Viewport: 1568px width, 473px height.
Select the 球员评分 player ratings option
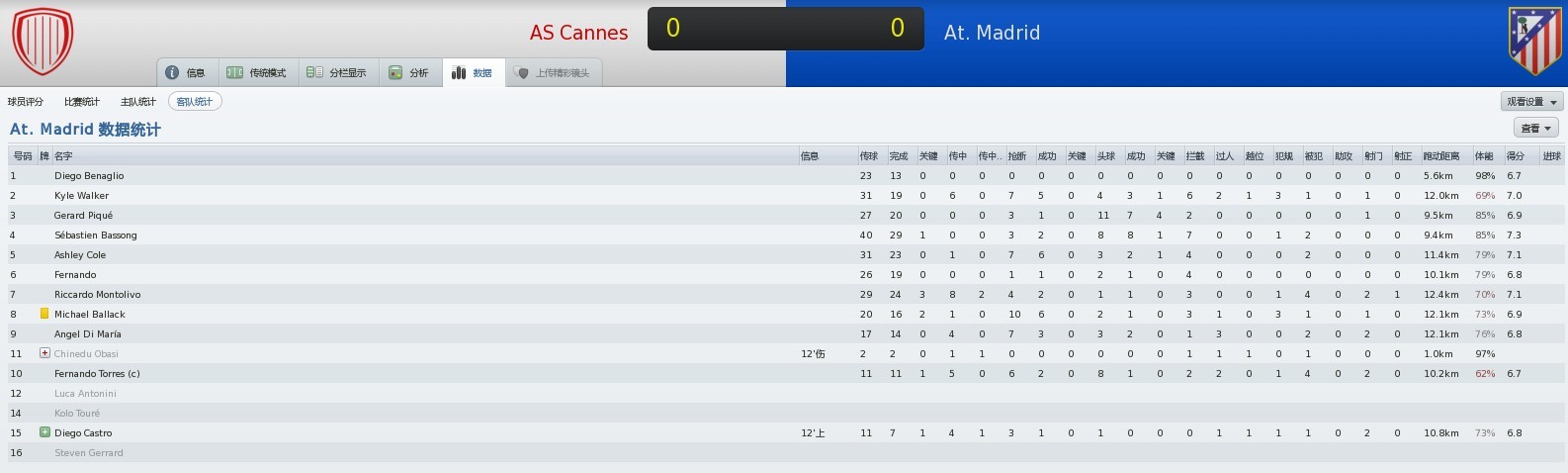coord(26,101)
